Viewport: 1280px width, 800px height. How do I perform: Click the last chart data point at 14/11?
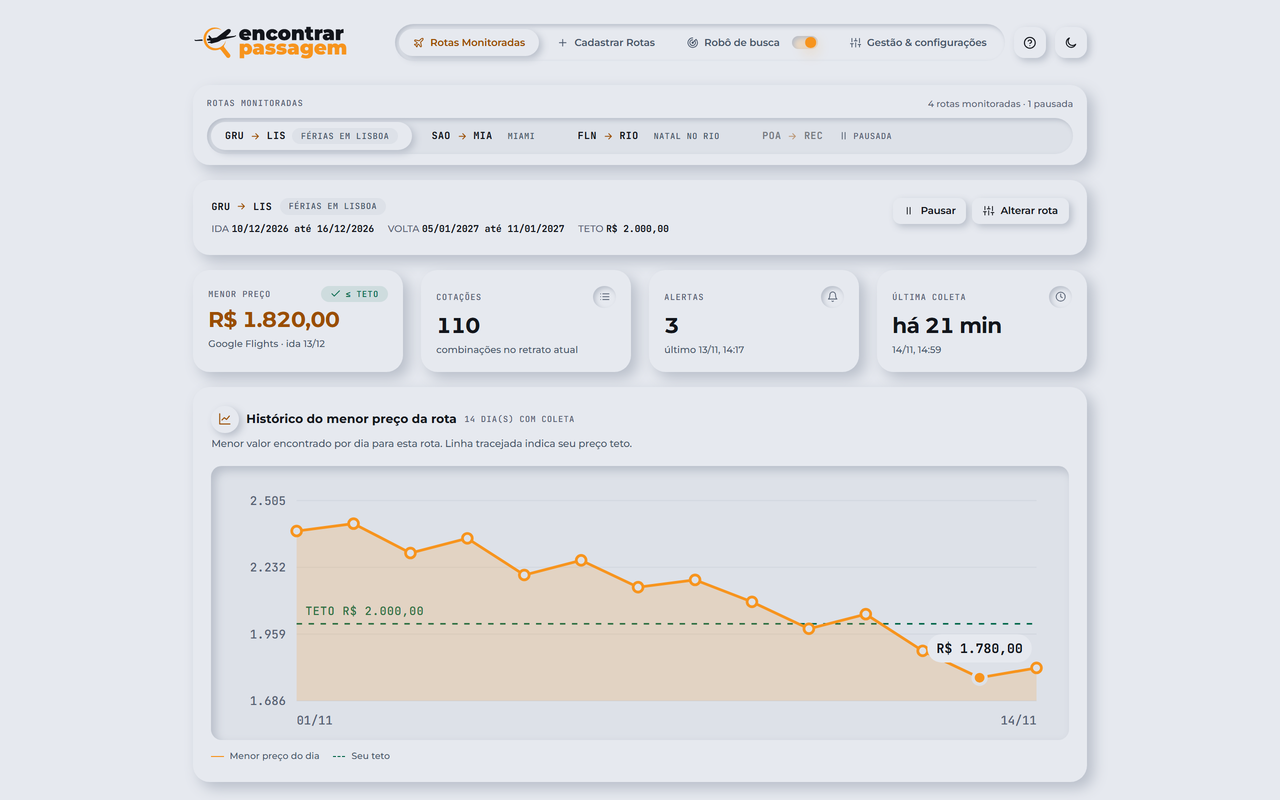coord(1037,668)
